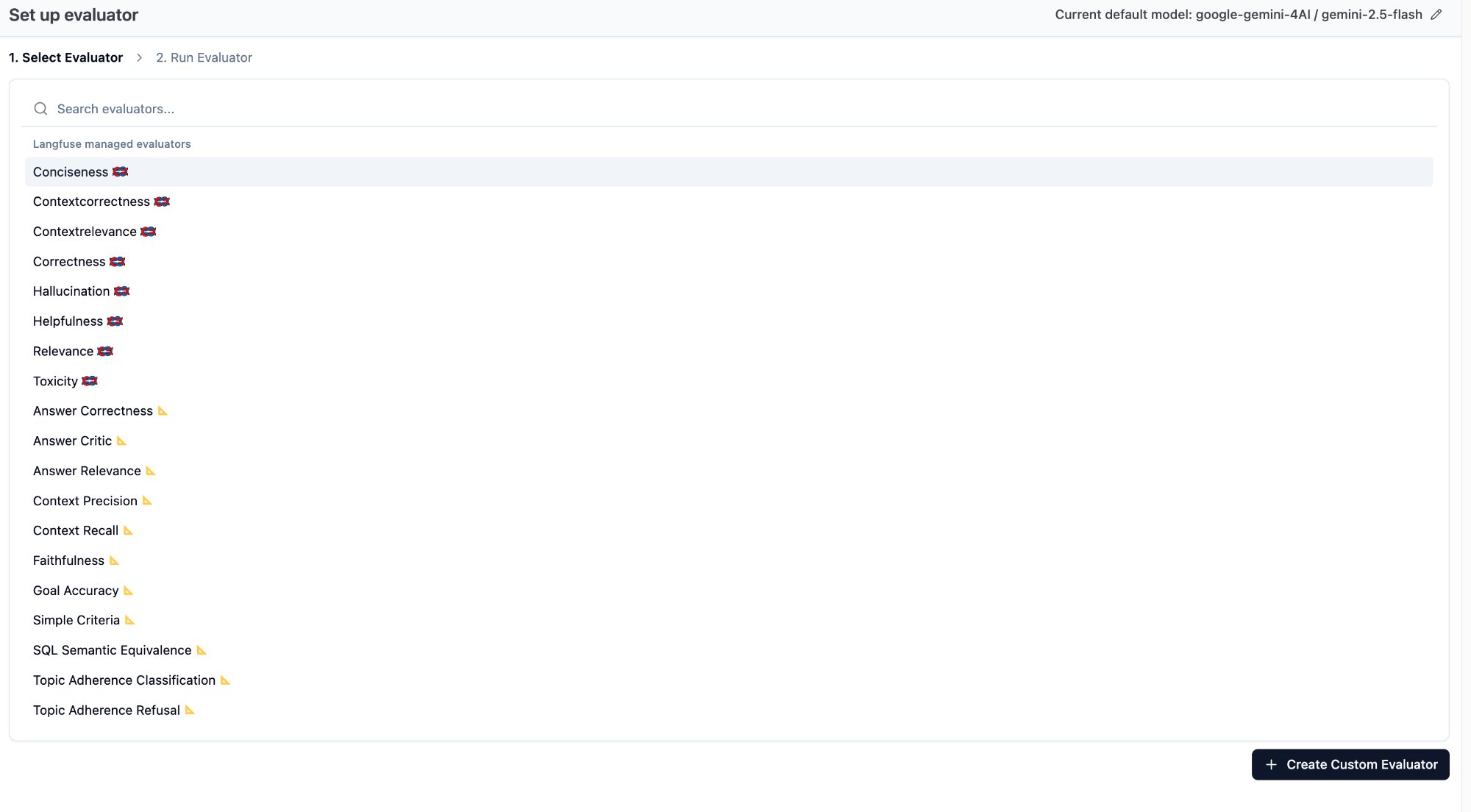Click the plus icon on Create Custom Evaluator
The height and width of the screenshot is (812, 1471).
1271,765
